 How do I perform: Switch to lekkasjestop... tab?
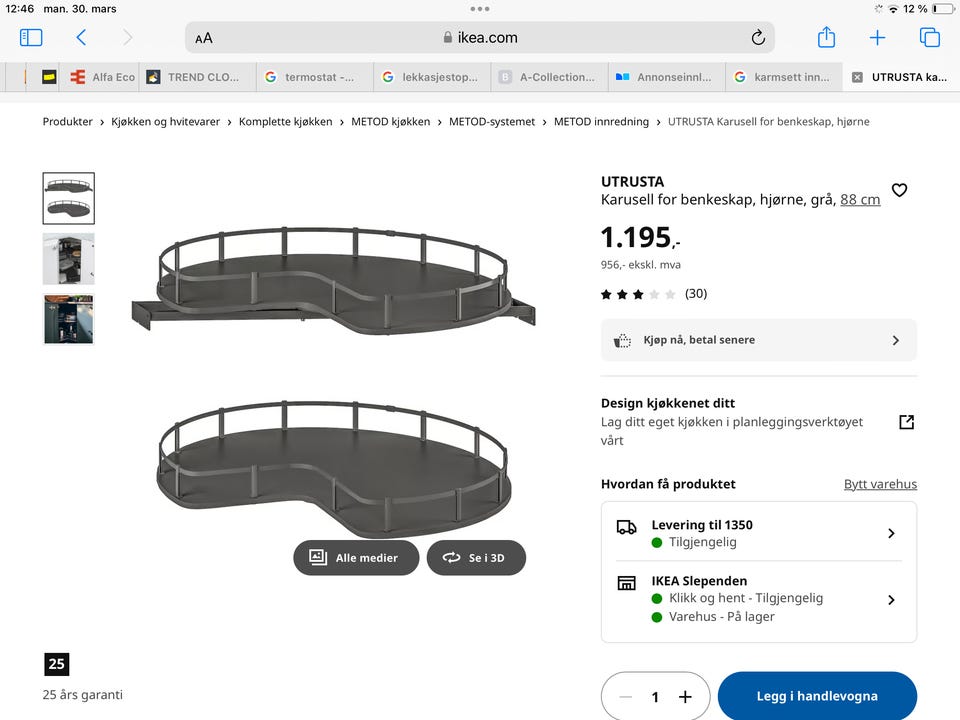(432, 77)
